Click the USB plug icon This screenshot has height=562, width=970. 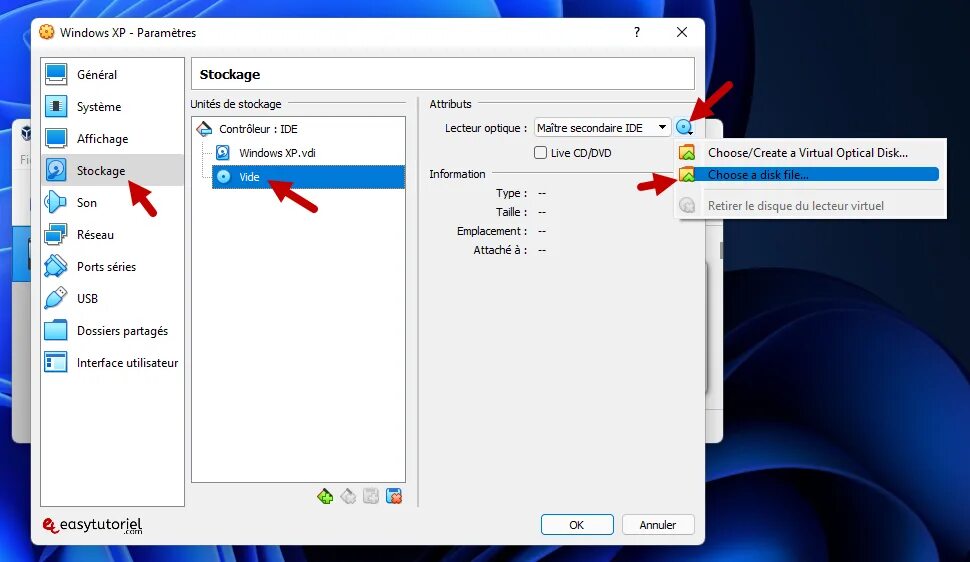pos(56,298)
